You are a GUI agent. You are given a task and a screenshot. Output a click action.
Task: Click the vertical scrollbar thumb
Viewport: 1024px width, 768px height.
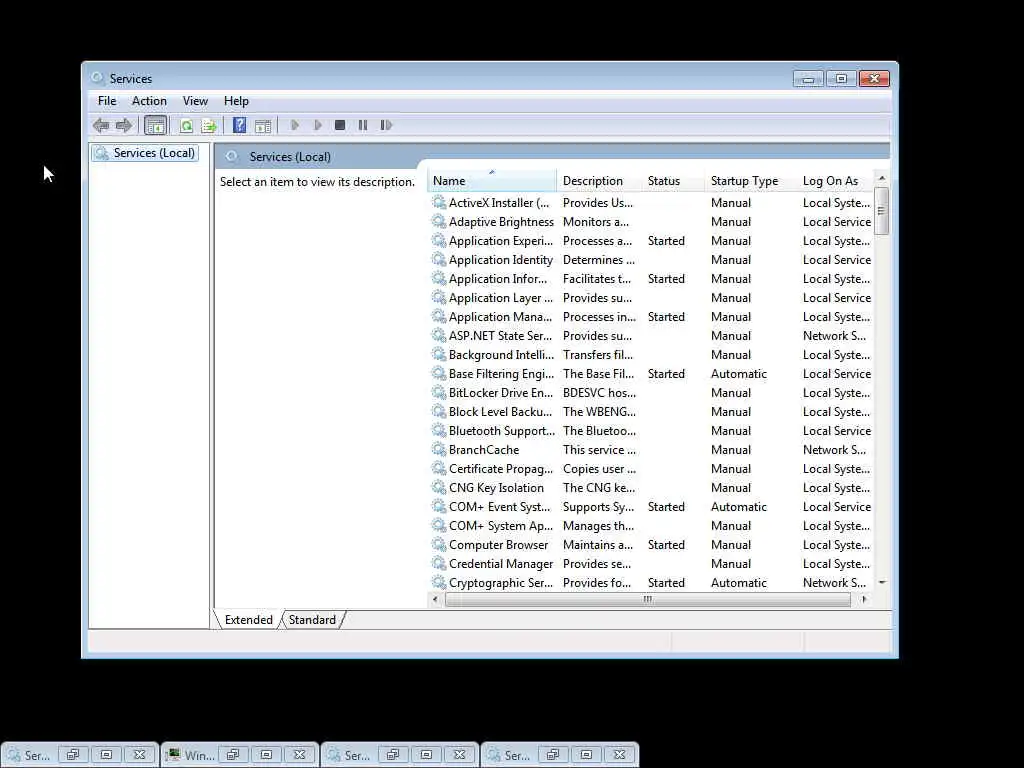(x=882, y=210)
